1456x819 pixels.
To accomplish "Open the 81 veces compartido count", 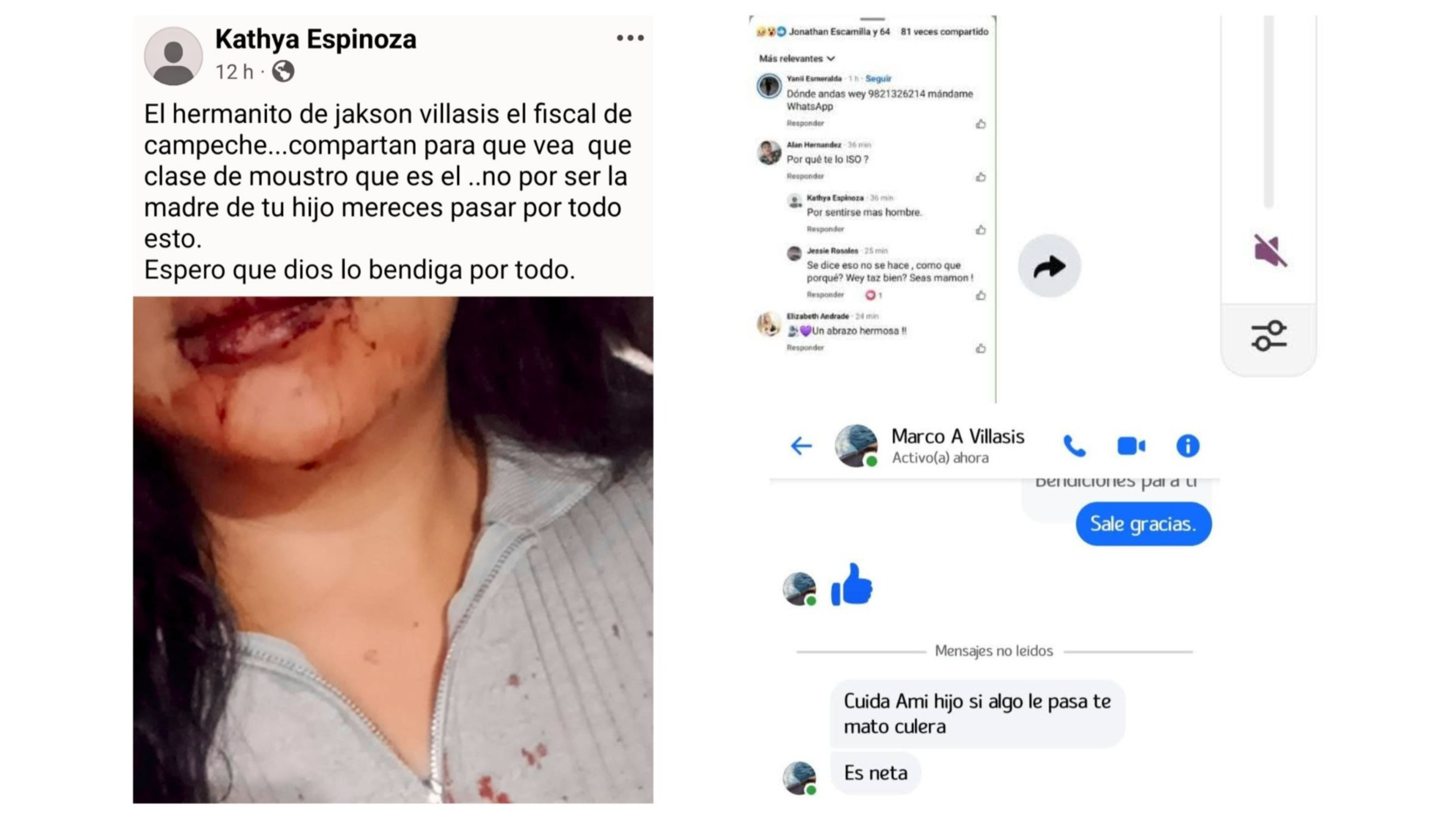I will 945,32.
